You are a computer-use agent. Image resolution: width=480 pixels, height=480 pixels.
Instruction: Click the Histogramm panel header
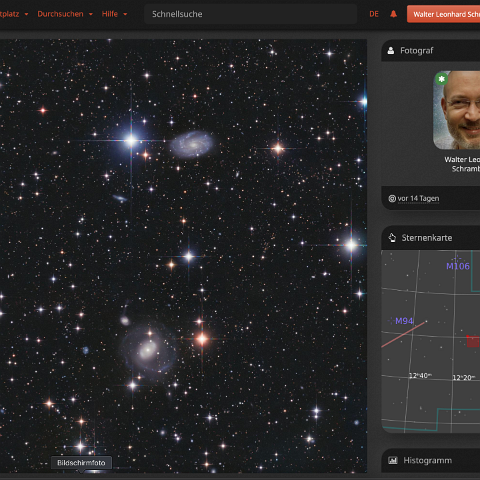[x=431, y=460]
